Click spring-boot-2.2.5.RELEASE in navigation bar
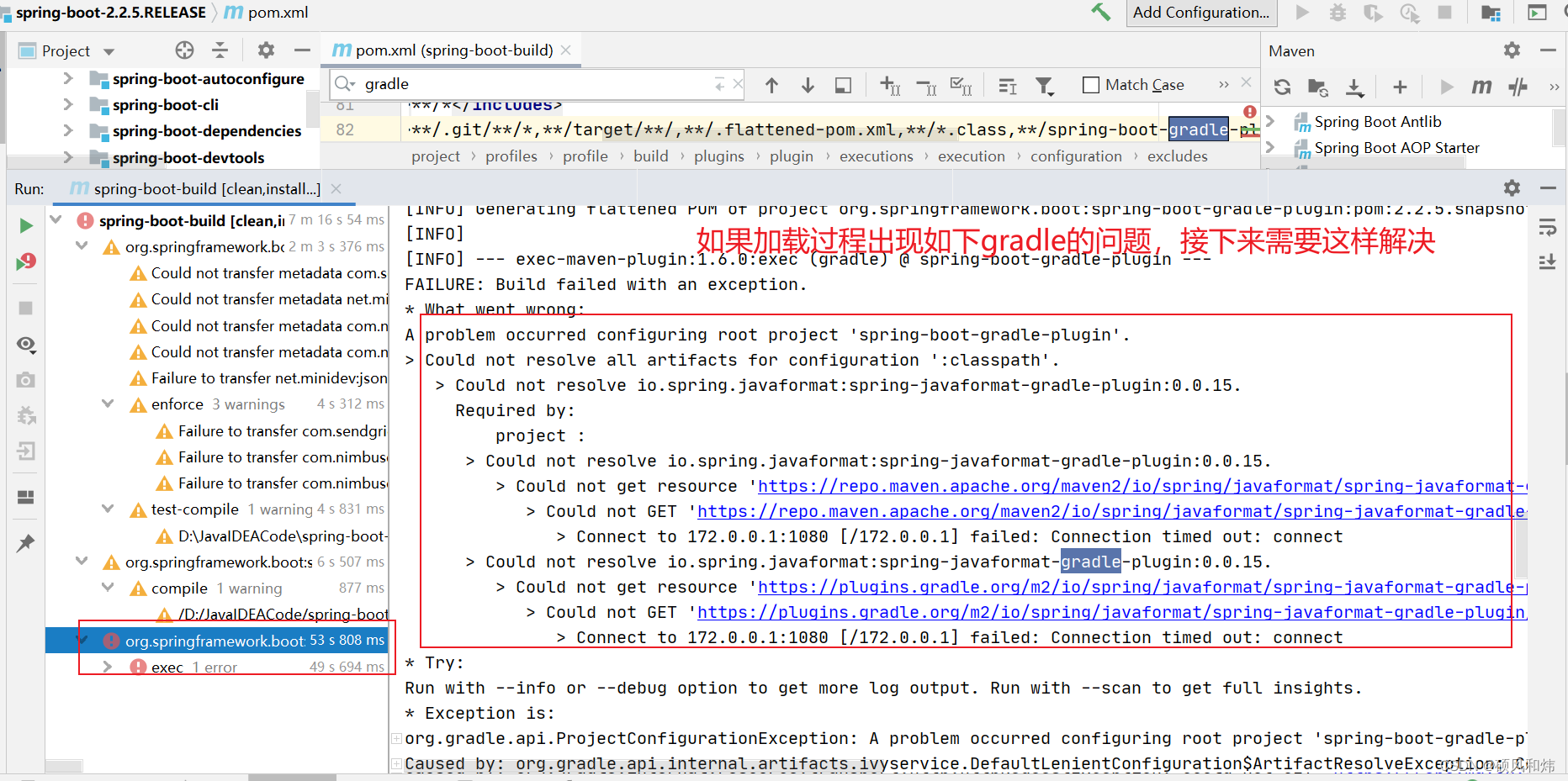1568x781 pixels. (x=110, y=13)
